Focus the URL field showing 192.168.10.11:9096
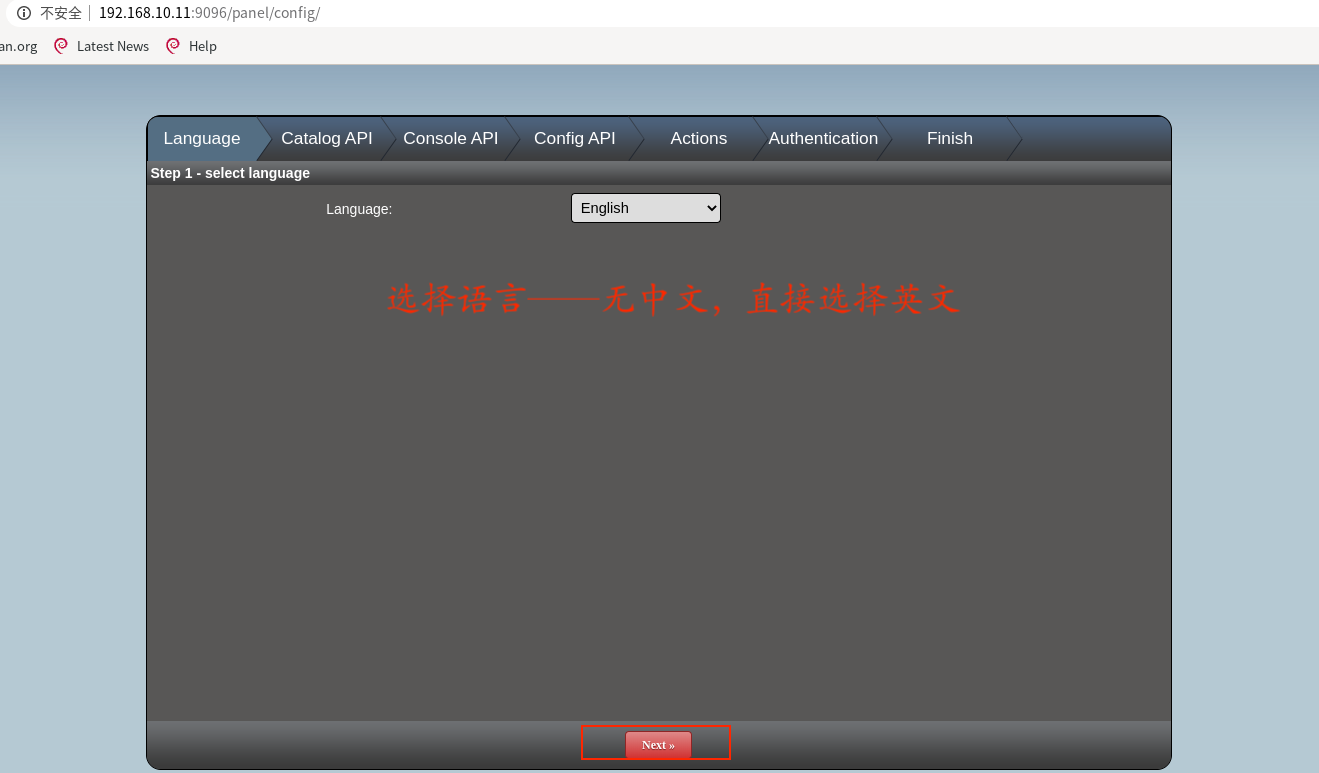The height and width of the screenshot is (773, 1319). click(209, 13)
